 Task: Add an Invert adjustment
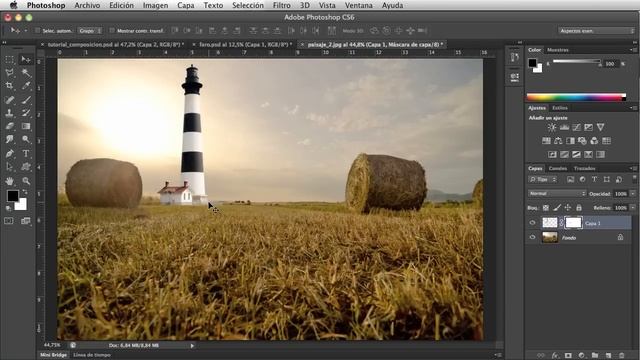point(552,154)
